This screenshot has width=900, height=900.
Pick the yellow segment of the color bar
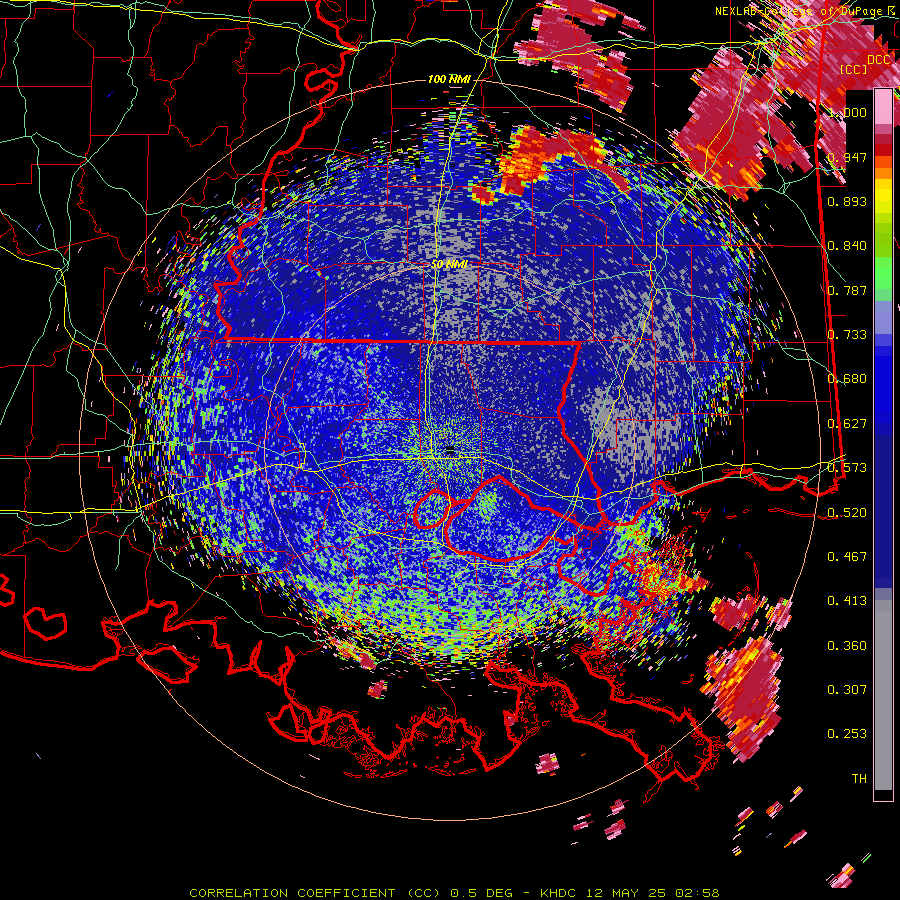click(883, 194)
